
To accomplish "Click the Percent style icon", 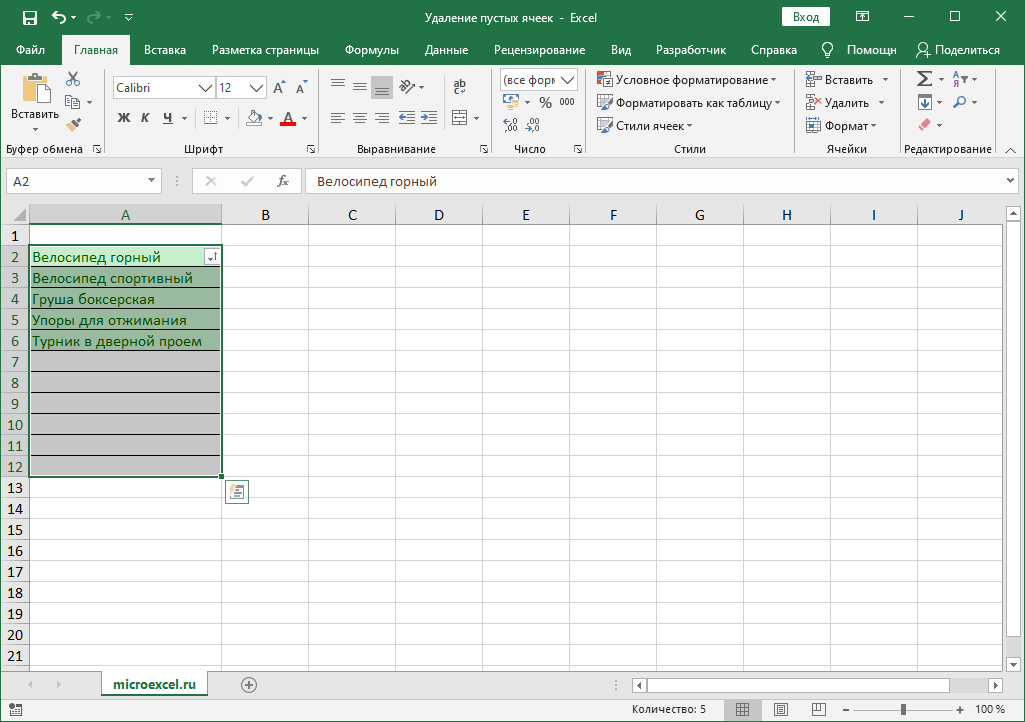I will 545,102.
